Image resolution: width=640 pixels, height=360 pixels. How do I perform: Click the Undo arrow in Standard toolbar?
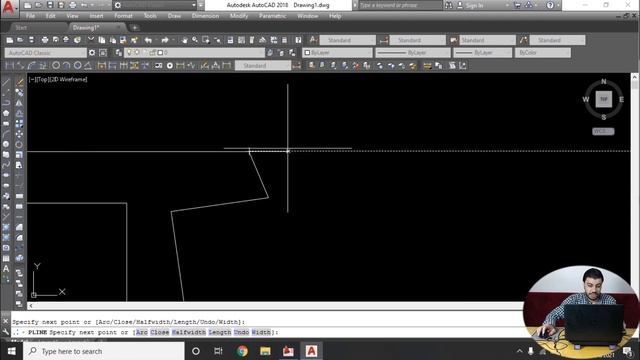pos(148,40)
